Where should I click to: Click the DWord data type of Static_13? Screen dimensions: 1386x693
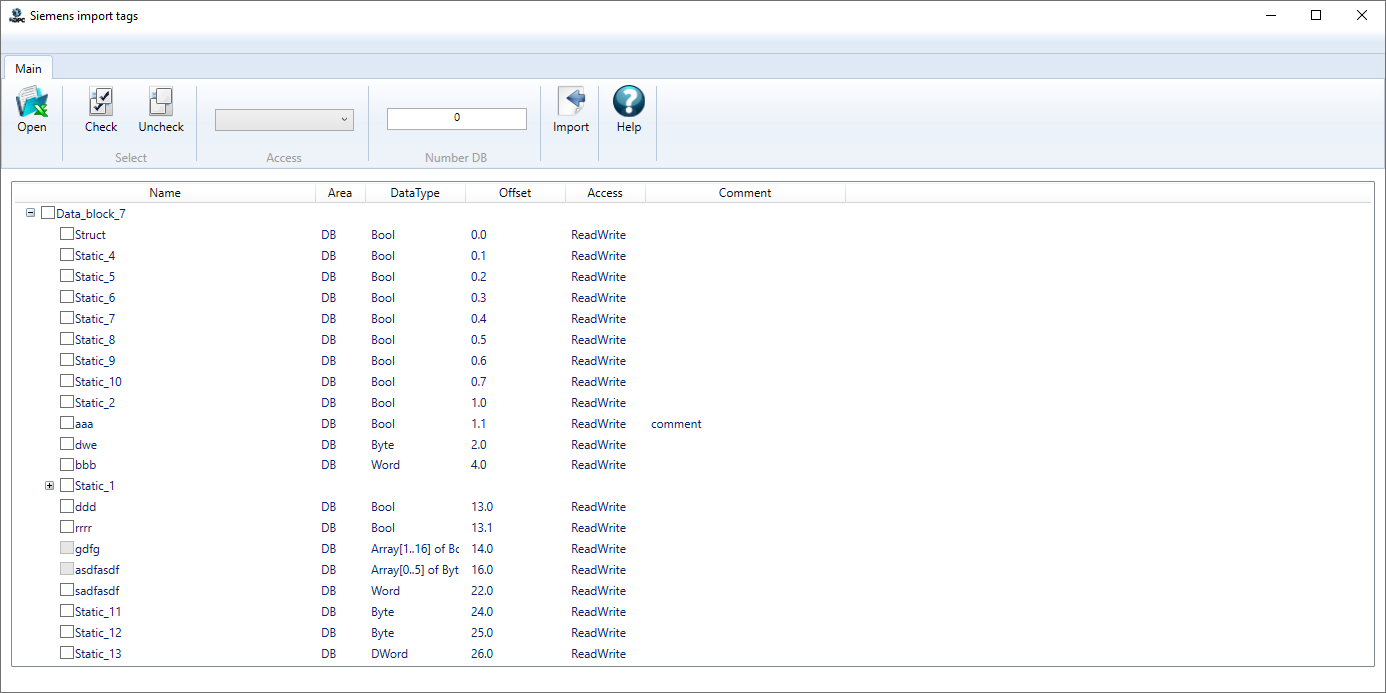coord(389,654)
